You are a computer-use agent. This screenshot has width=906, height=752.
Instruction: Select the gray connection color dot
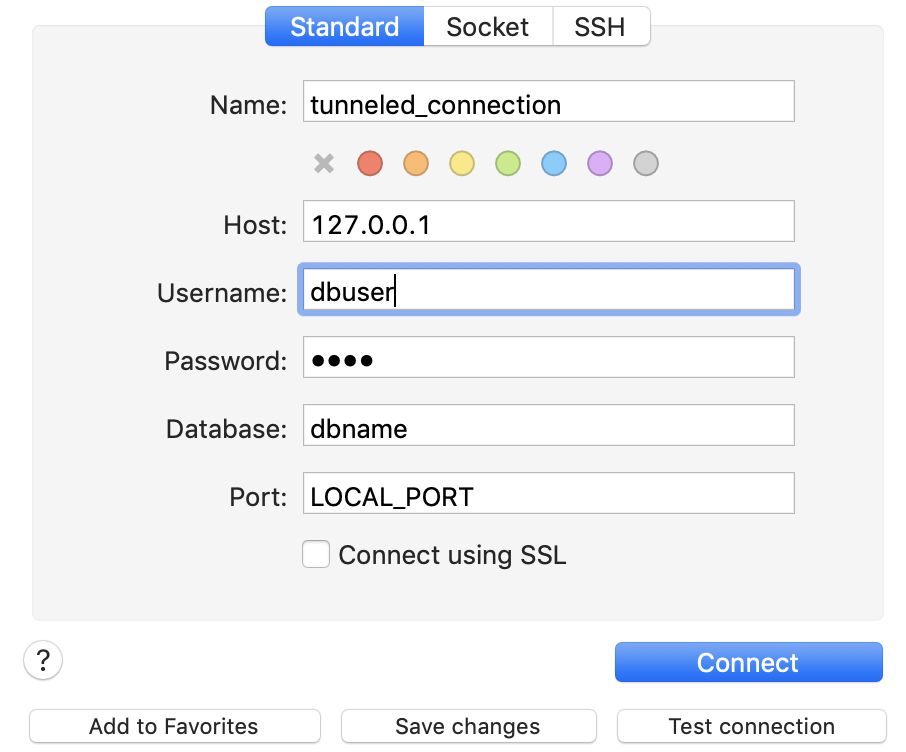click(645, 163)
